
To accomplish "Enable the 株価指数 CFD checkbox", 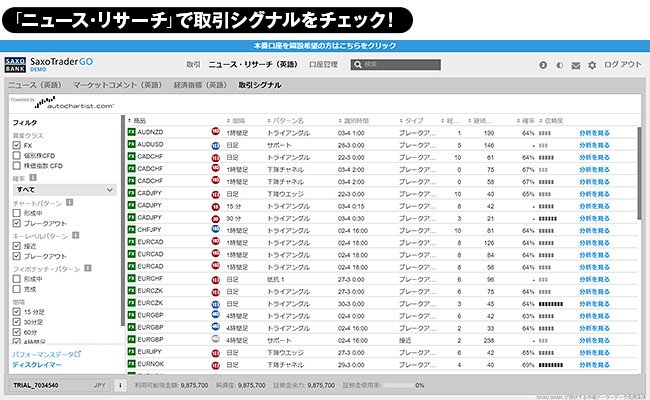I will (x=17, y=165).
